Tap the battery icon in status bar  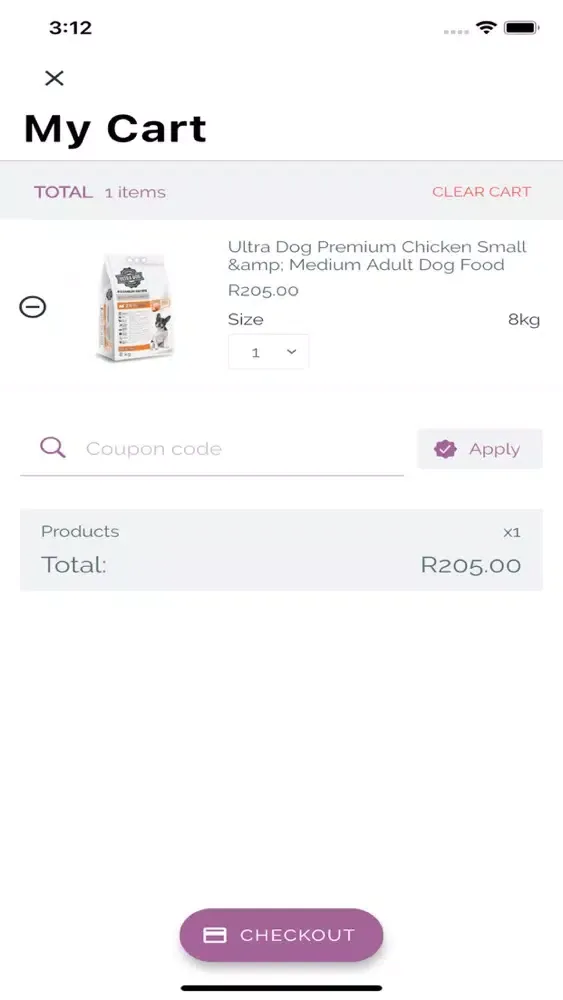point(522,27)
